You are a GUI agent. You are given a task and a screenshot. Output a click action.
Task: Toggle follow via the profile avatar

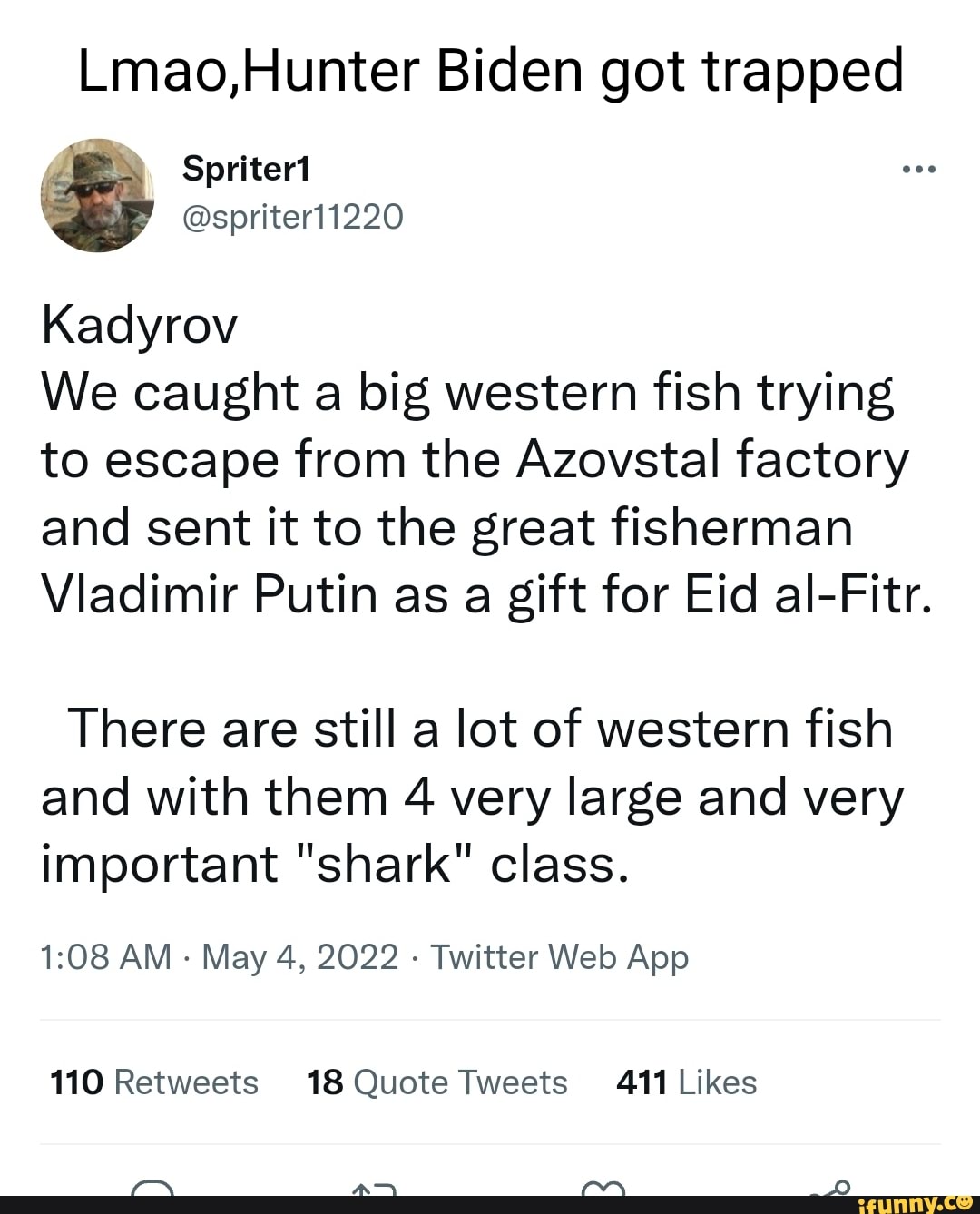[98, 195]
